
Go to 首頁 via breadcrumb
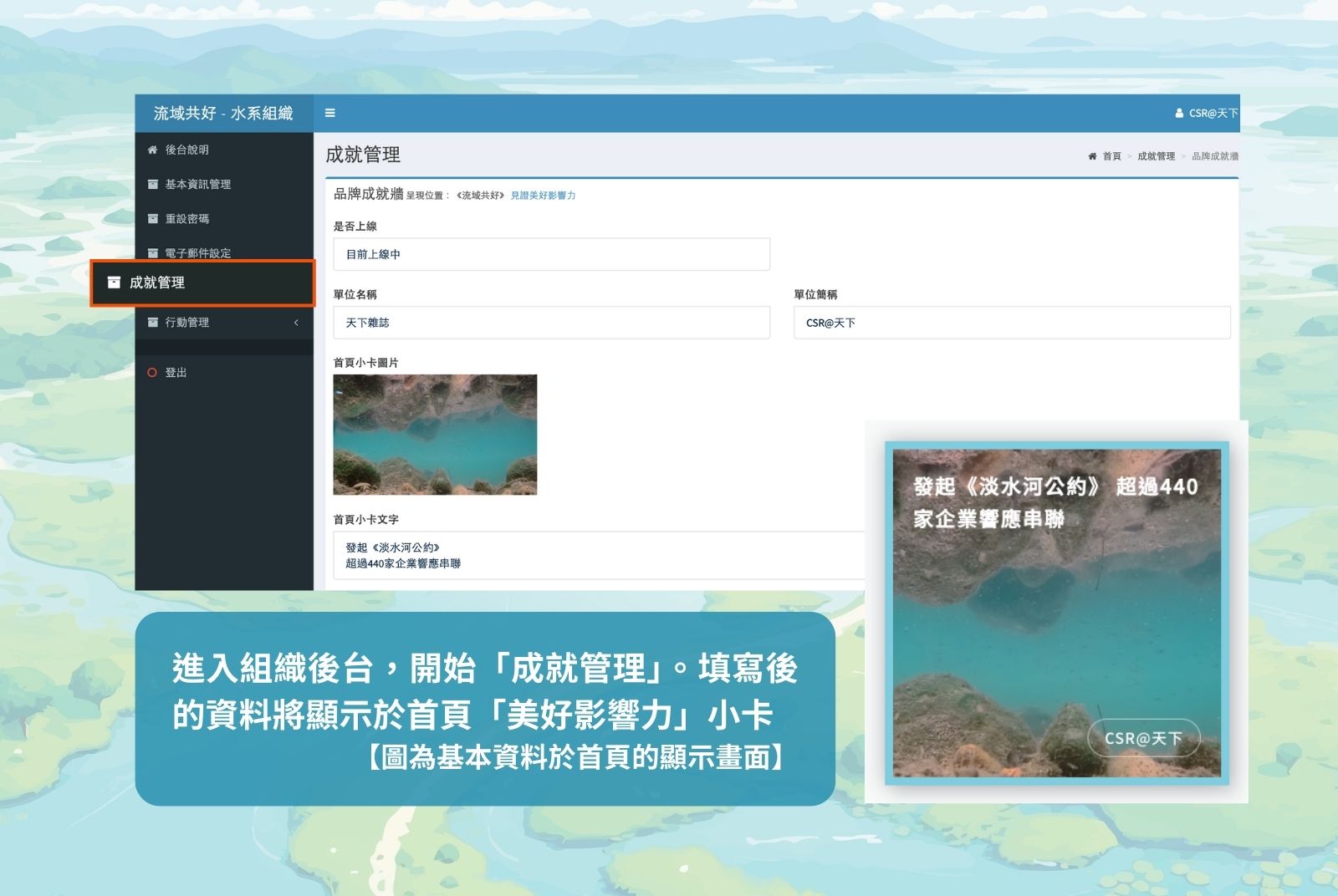(1111, 156)
